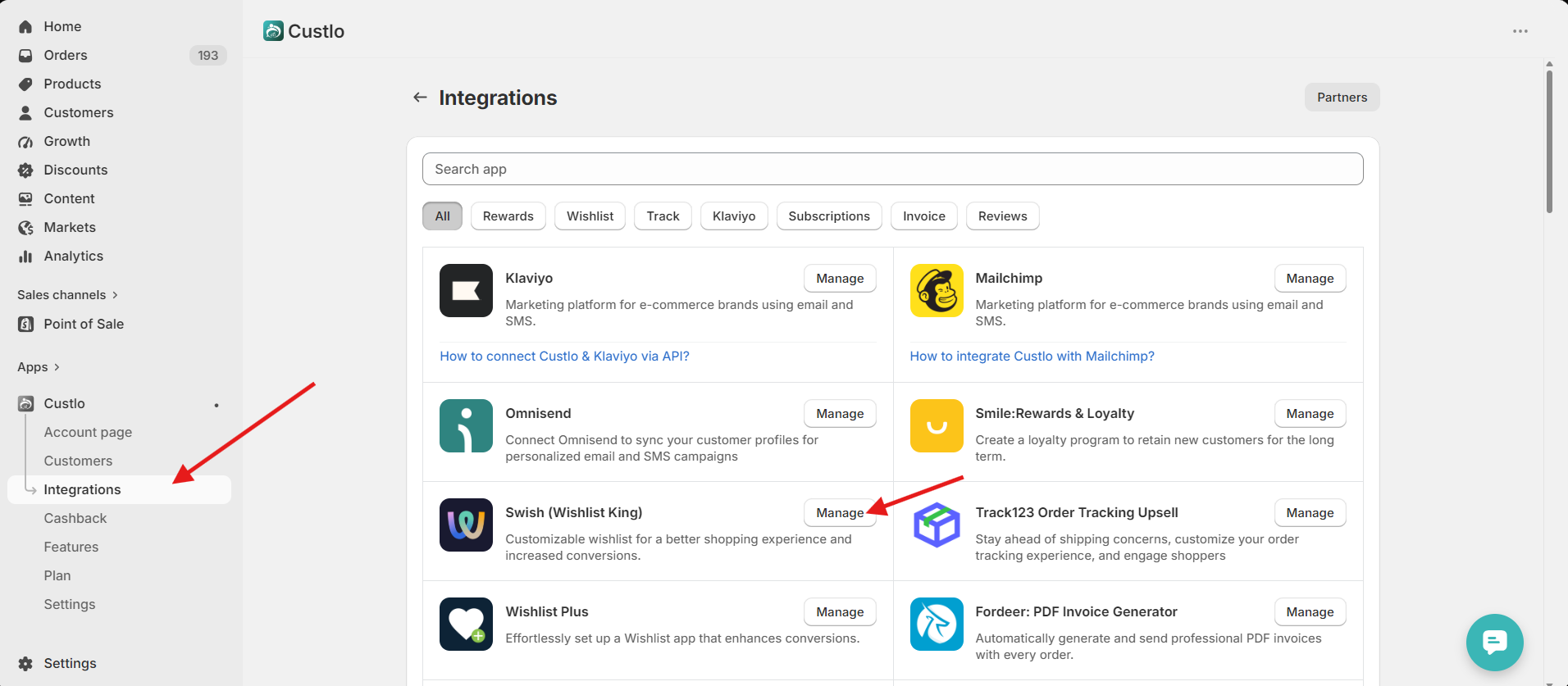
Task: Expand the Apps section chevron
Action: (x=57, y=367)
